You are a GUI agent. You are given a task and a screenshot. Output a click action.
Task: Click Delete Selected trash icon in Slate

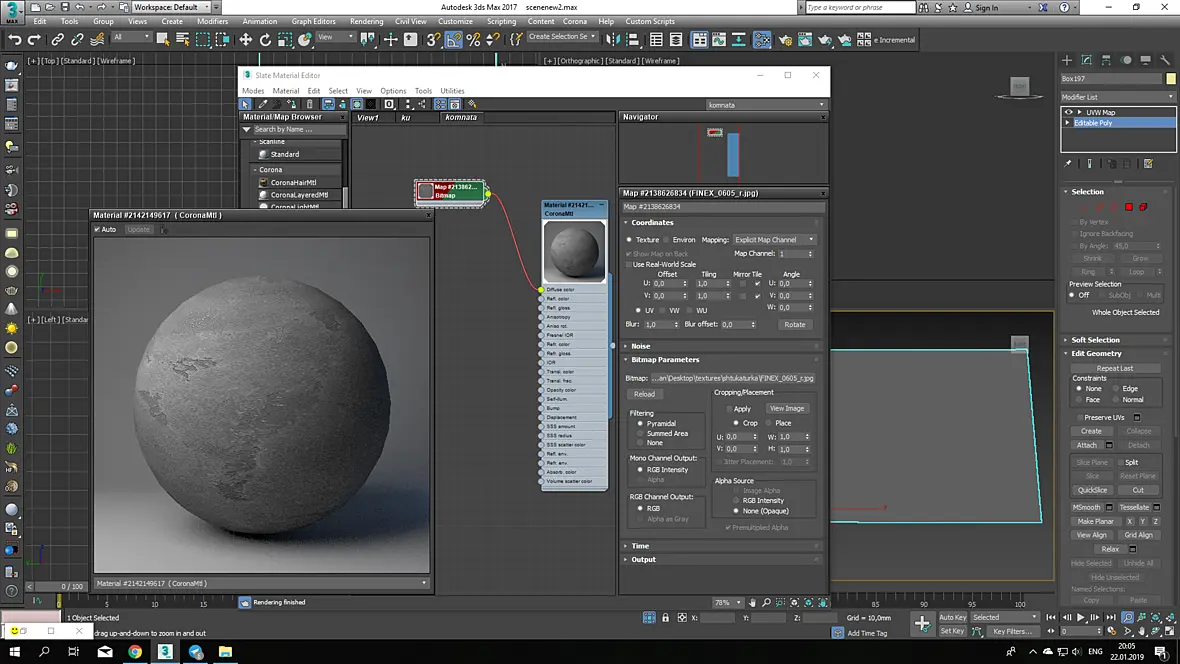pos(309,104)
